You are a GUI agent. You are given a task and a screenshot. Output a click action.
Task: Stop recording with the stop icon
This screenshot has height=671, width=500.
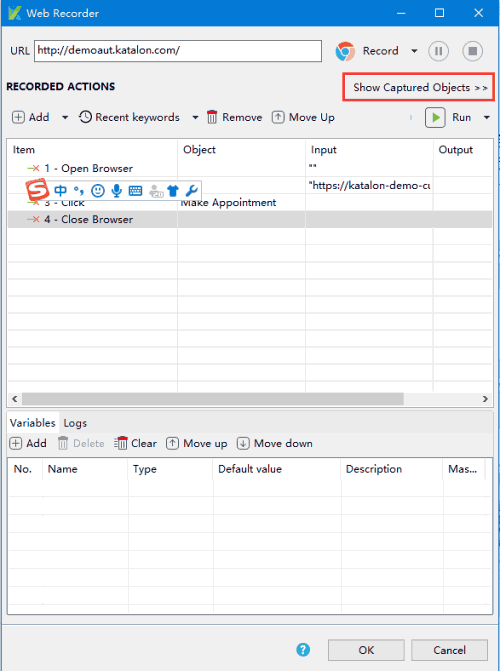point(473,51)
